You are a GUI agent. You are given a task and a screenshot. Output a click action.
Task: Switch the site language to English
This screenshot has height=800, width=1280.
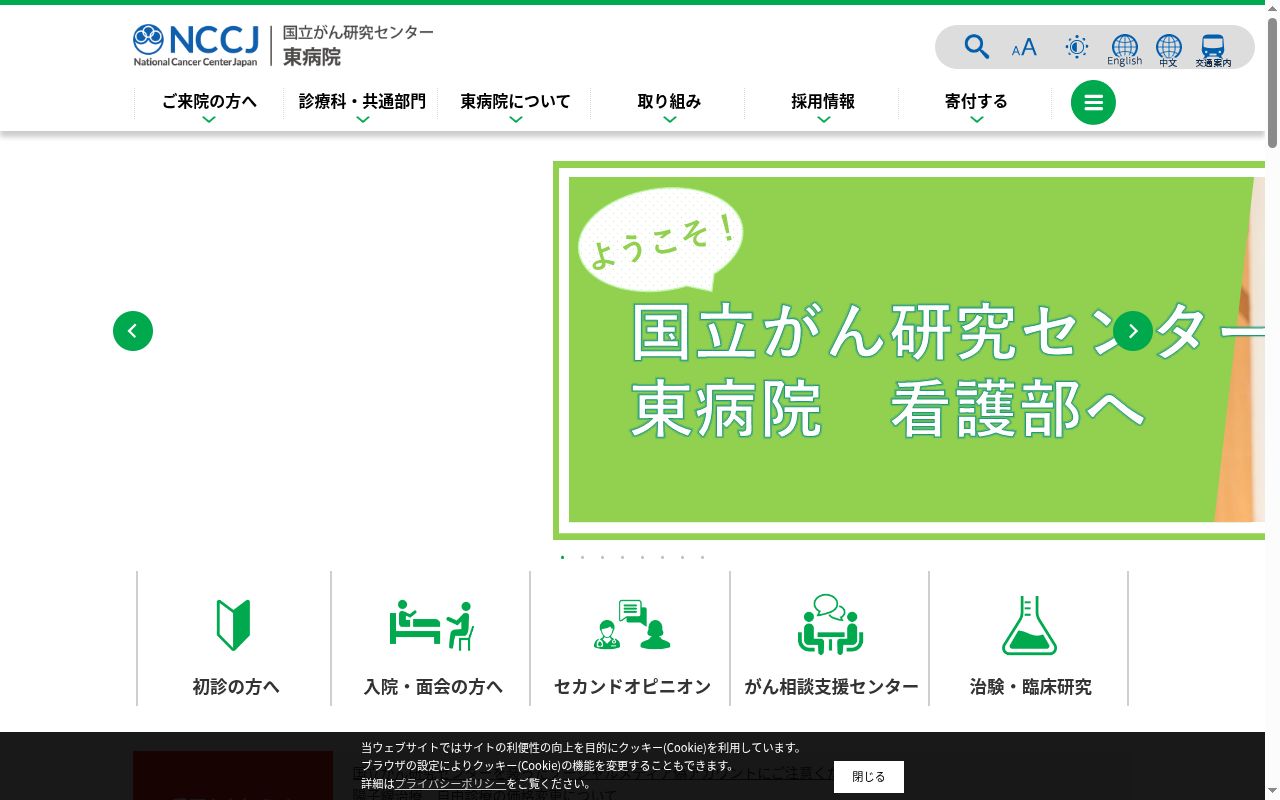coord(1124,50)
